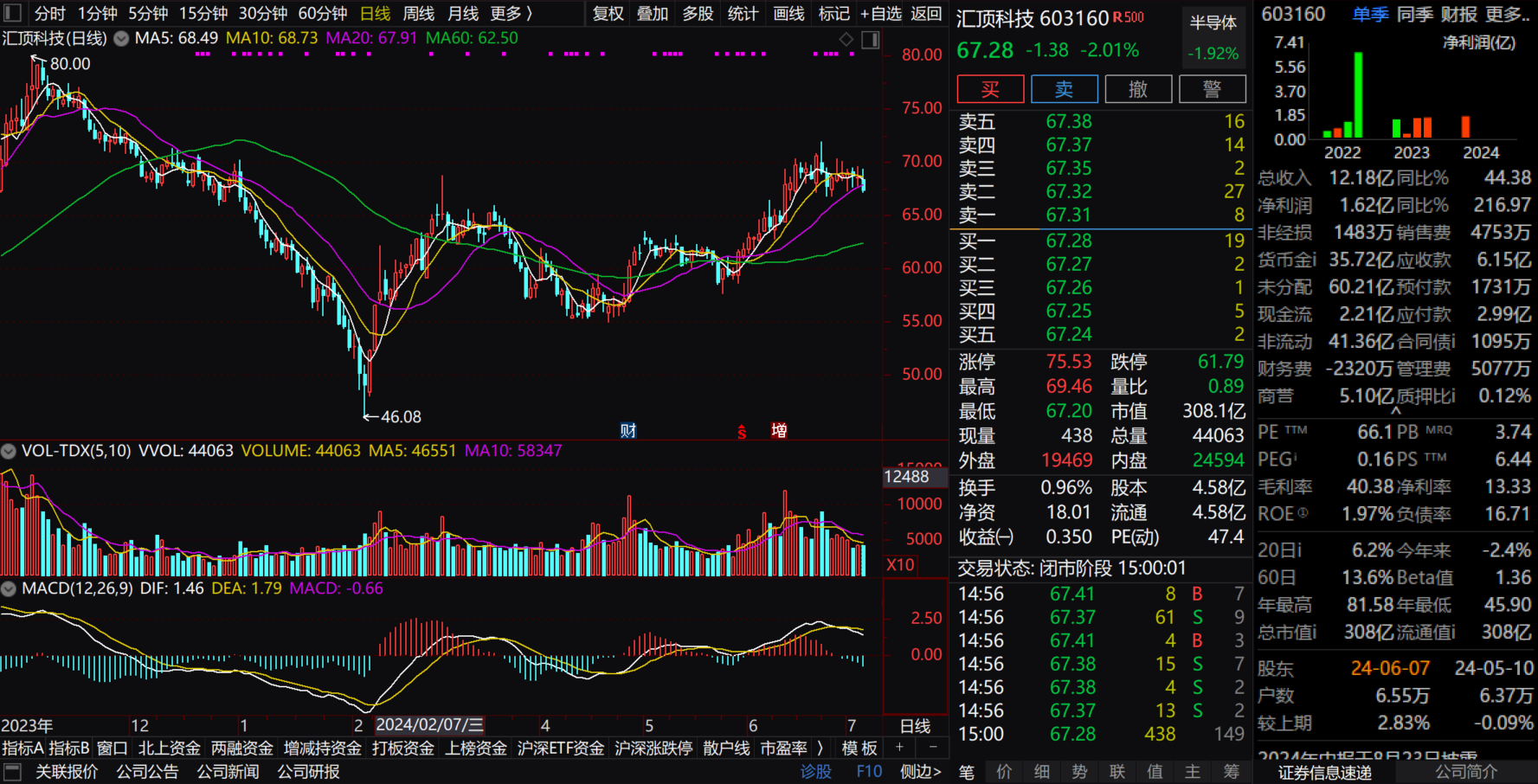1538x784 pixels.
Task: Open 公司新闻 company news
Action: tap(228, 771)
